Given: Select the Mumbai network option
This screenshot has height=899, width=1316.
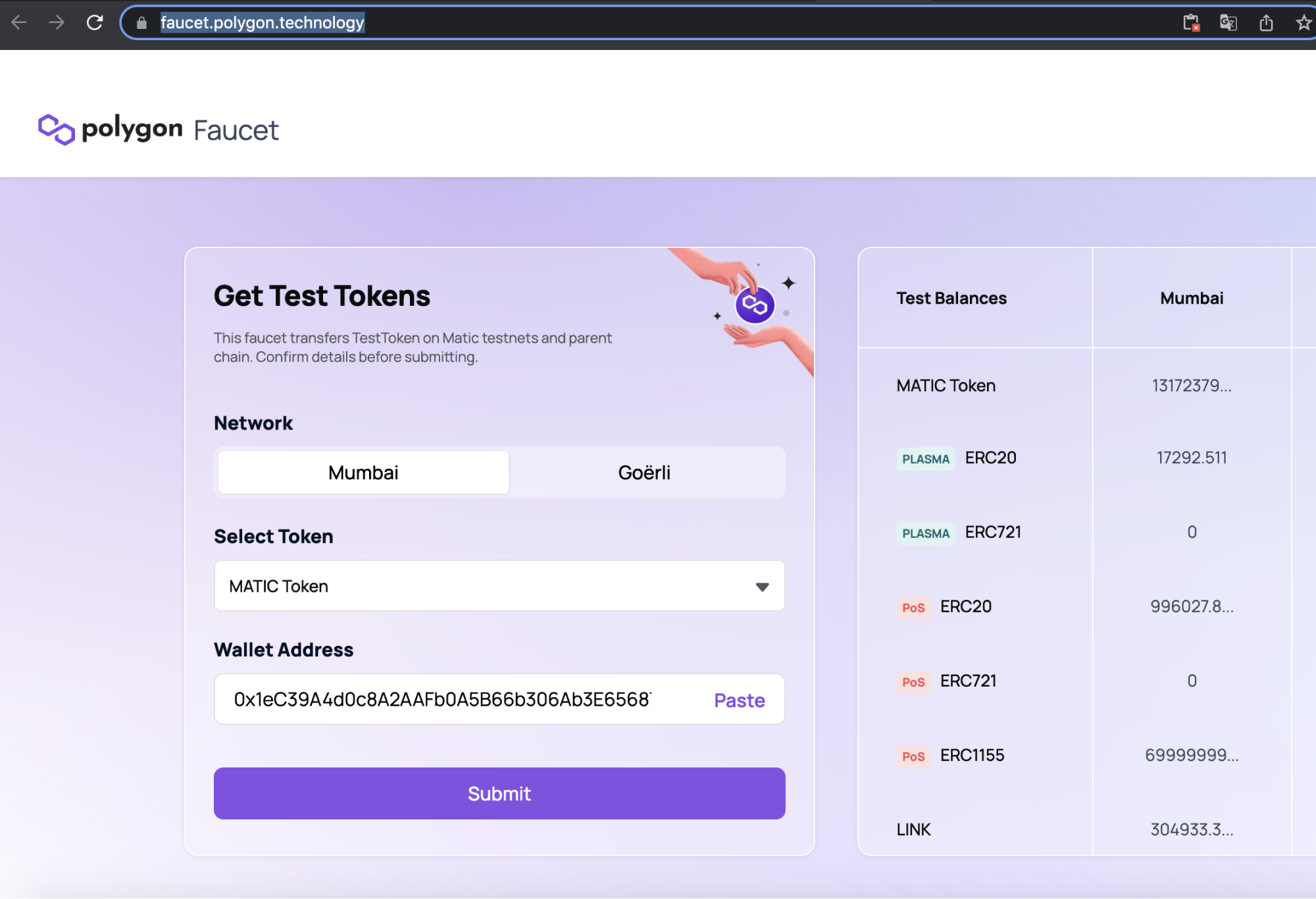Looking at the screenshot, I should (363, 472).
